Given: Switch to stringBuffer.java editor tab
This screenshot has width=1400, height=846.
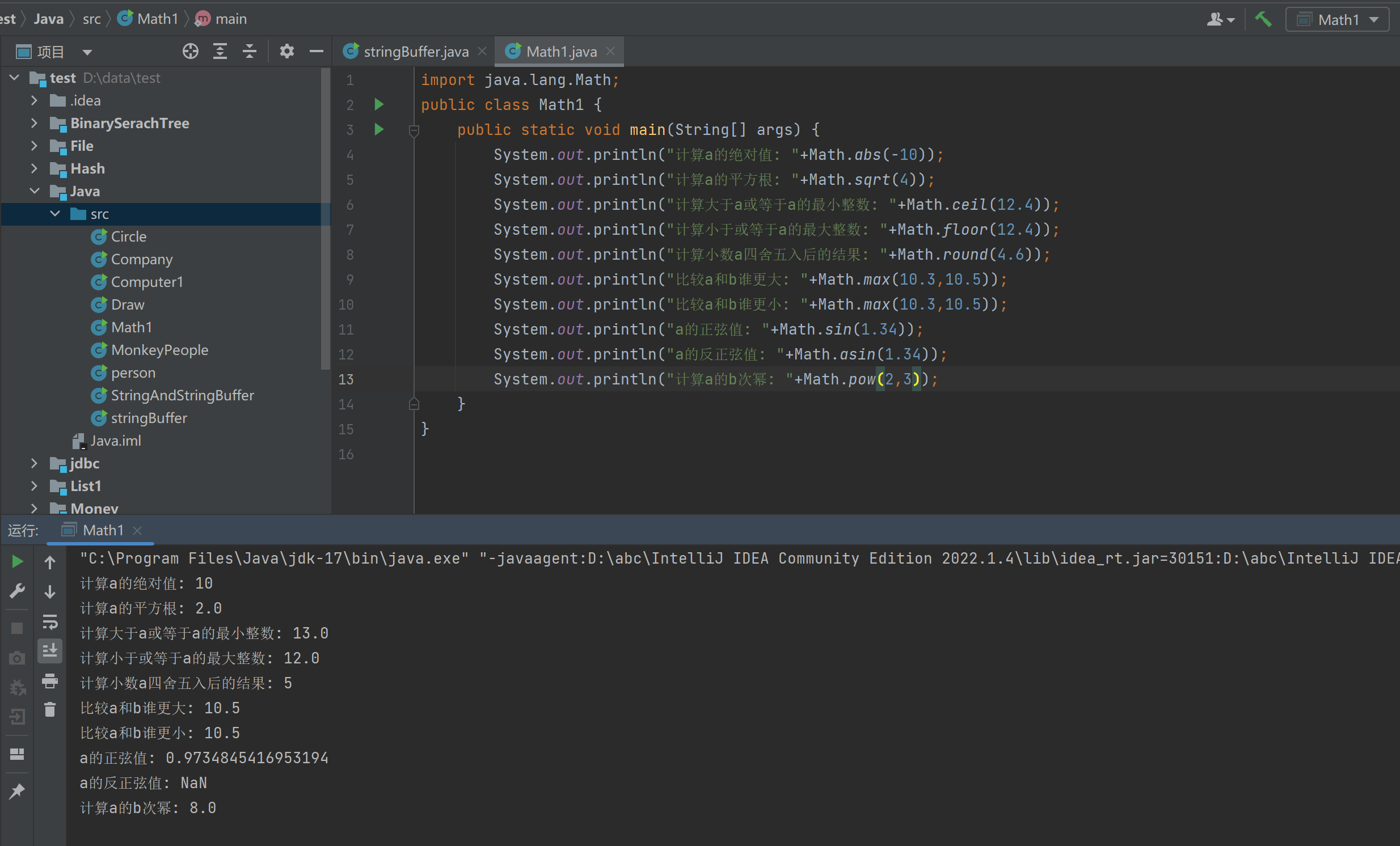Looking at the screenshot, I should point(415,52).
